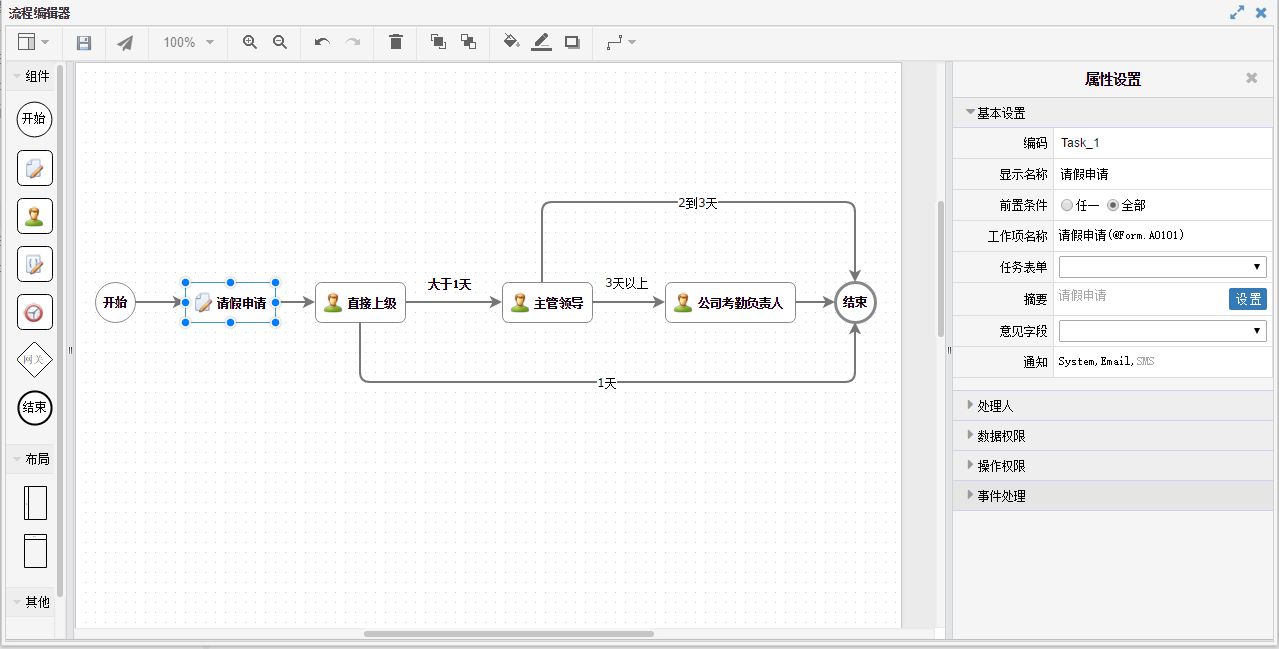1279x649 pixels.
Task: Click the zoom in magnifier icon
Action: click(x=250, y=42)
